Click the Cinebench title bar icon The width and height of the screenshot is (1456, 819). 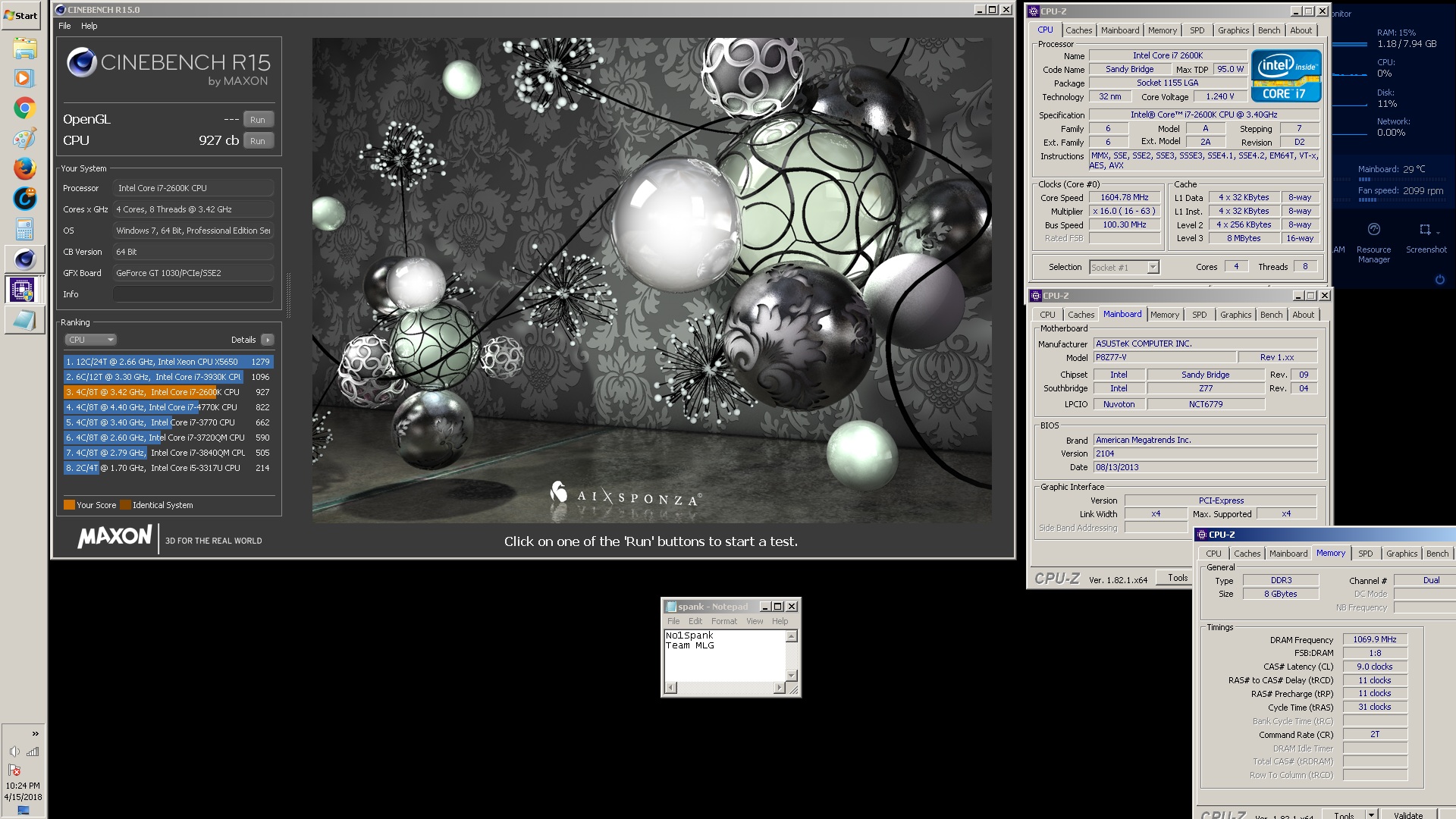pos(60,10)
